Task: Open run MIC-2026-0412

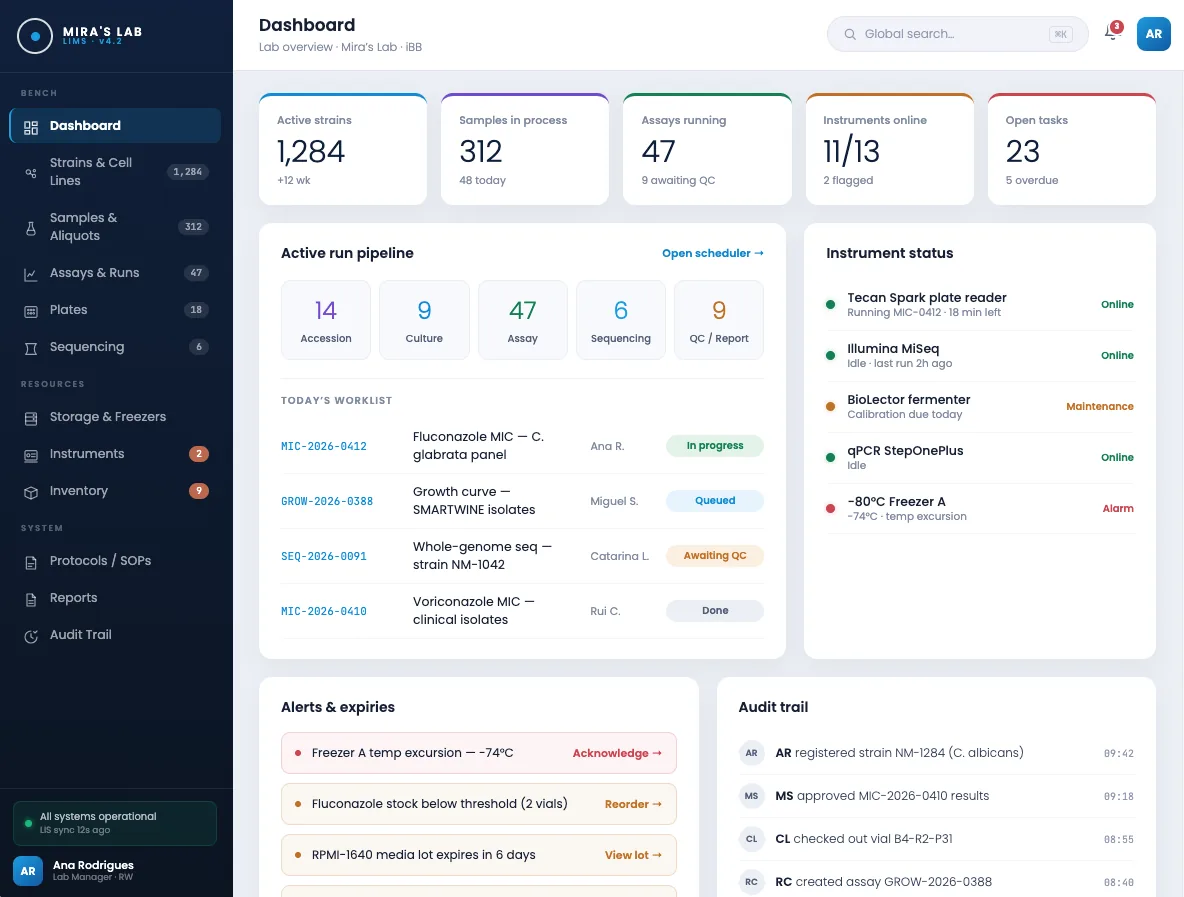Action: click(324, 446)
